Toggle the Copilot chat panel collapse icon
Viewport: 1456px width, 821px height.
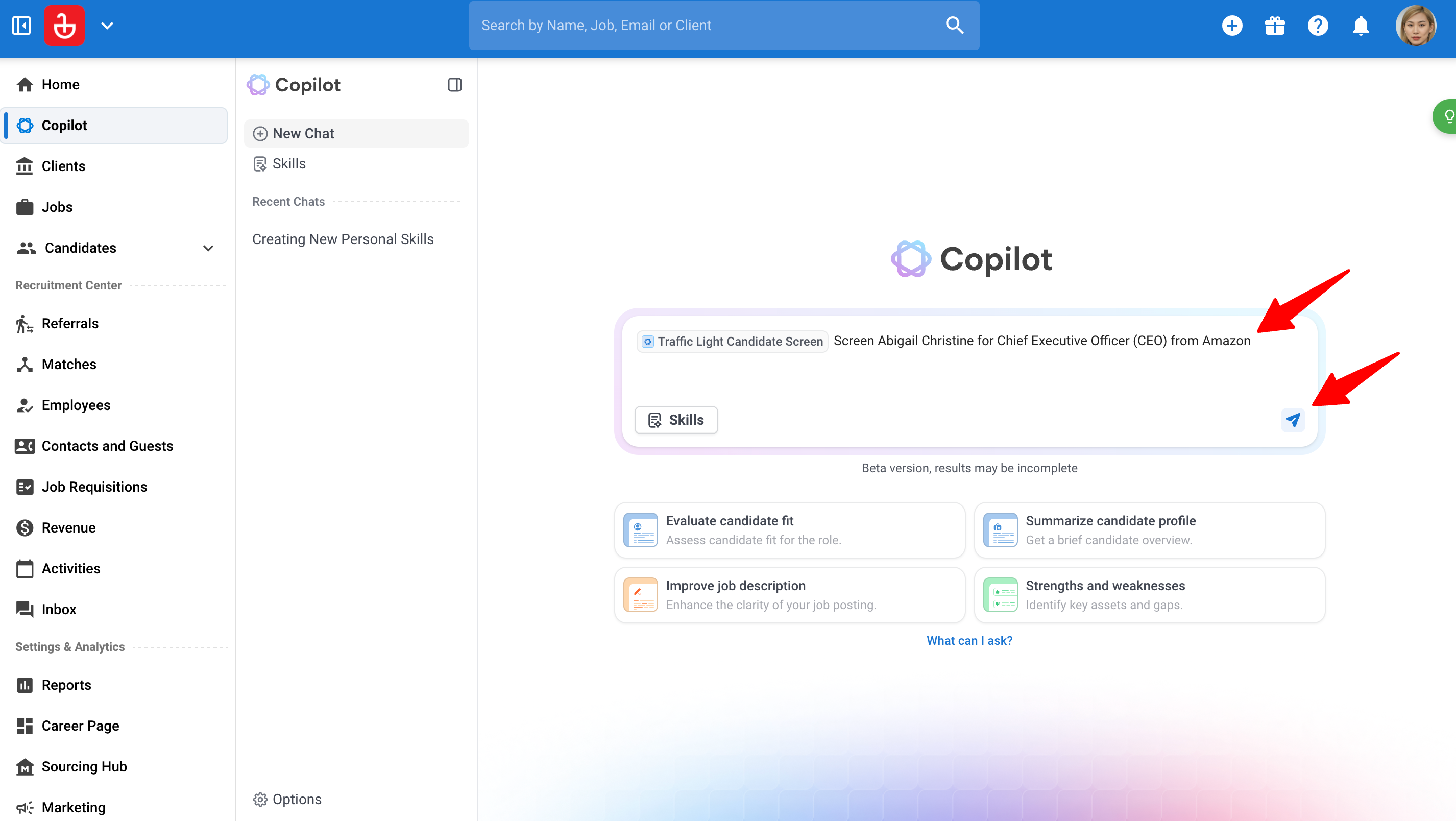(x=454, y=85)
